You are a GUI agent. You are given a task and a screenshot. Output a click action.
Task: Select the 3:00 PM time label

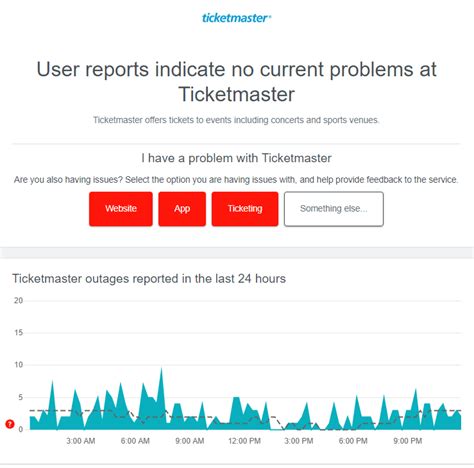click(299, 441)
